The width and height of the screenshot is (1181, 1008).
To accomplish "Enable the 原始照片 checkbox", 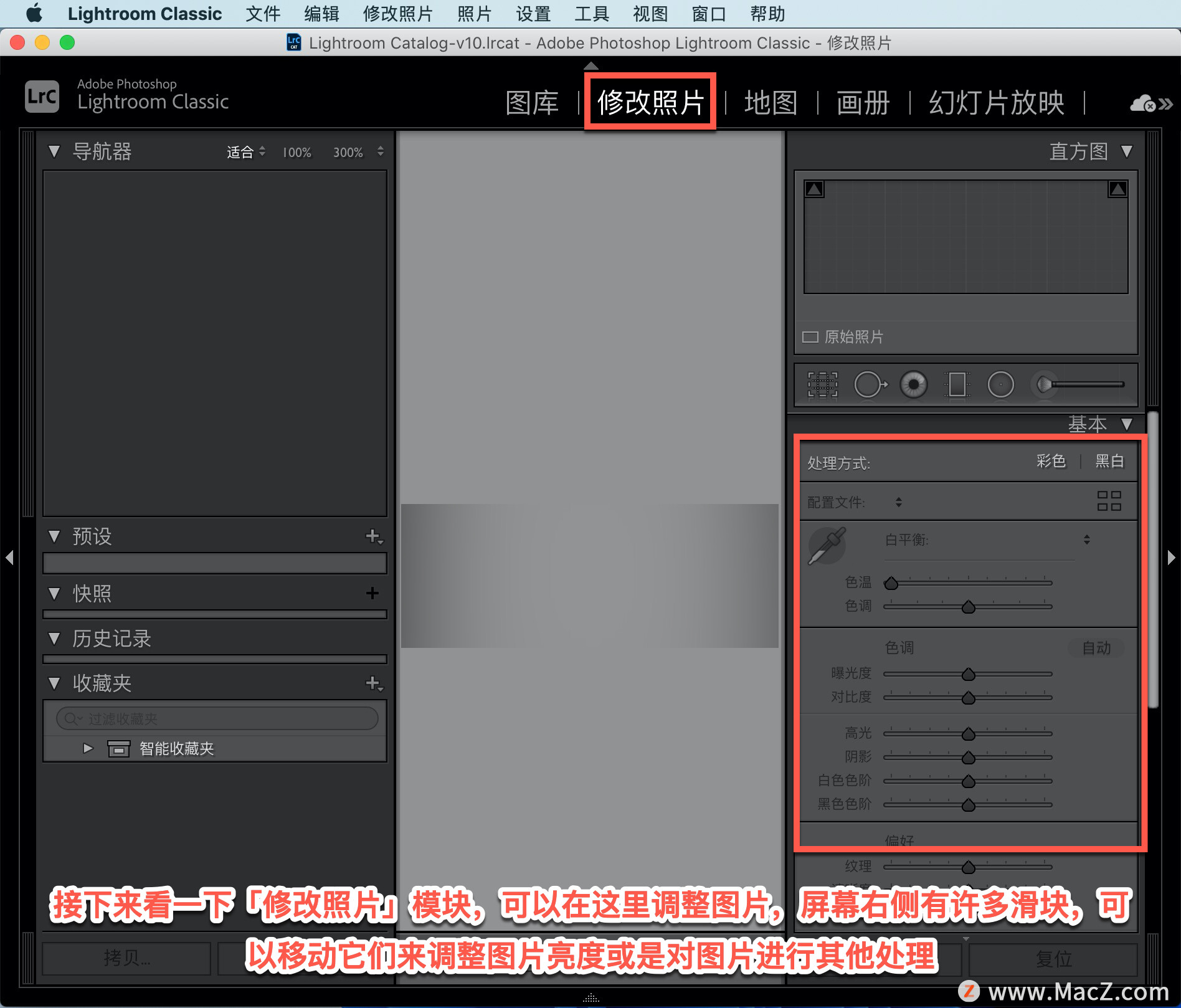I will click(x=810, y=337).
